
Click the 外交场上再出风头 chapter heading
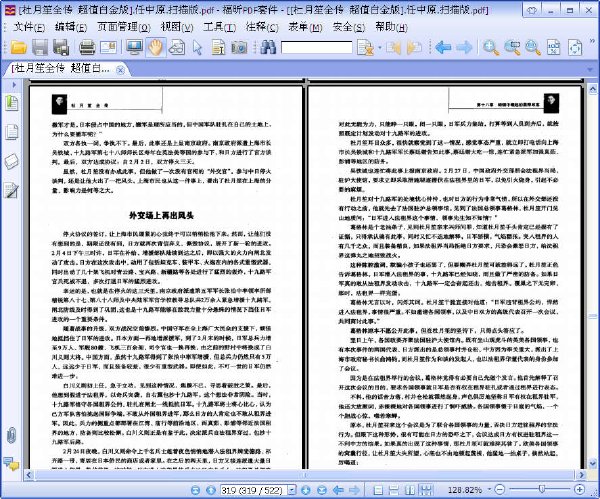[x=161, y=215]
